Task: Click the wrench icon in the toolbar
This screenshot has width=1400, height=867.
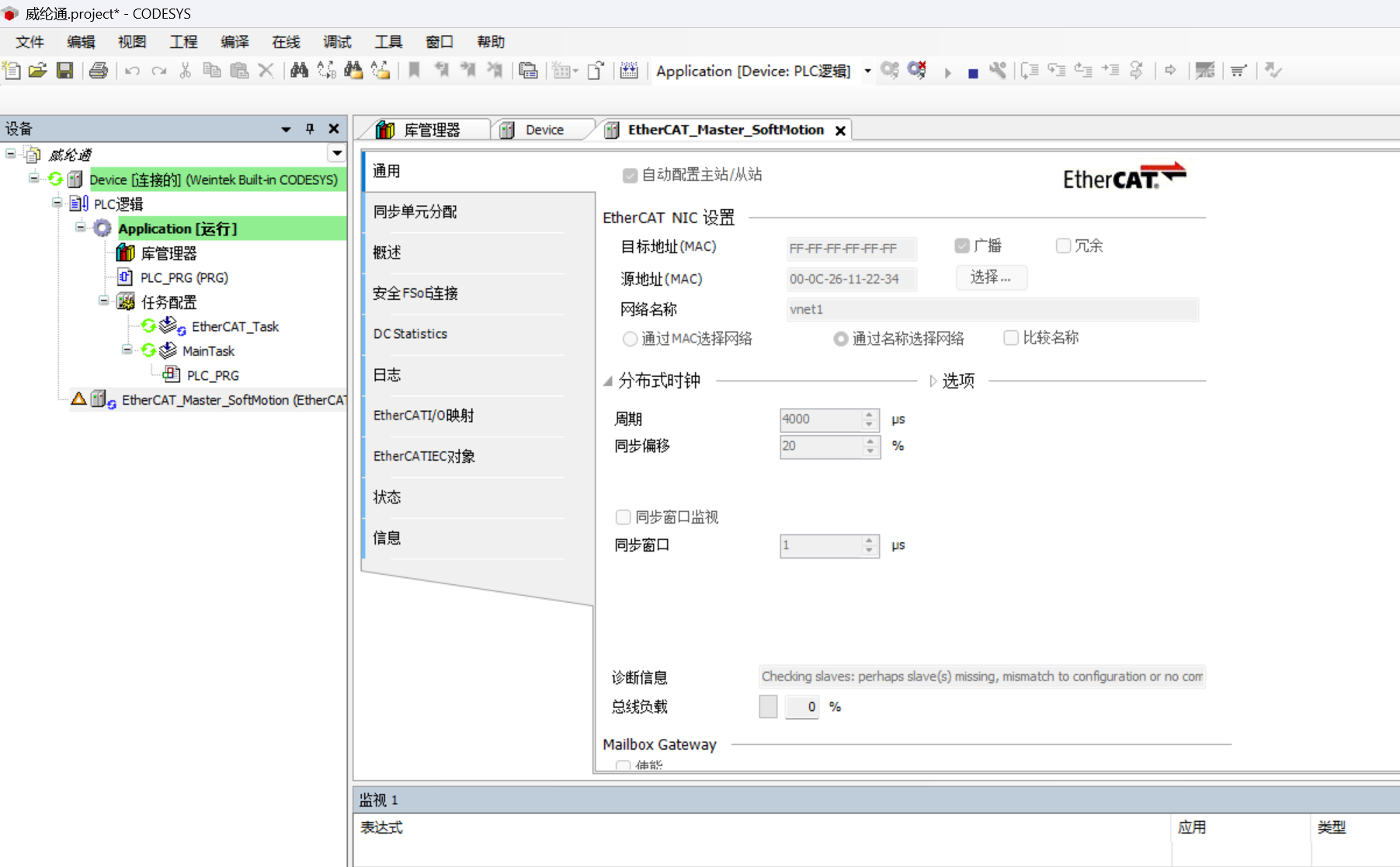Action: pos(998,71)
